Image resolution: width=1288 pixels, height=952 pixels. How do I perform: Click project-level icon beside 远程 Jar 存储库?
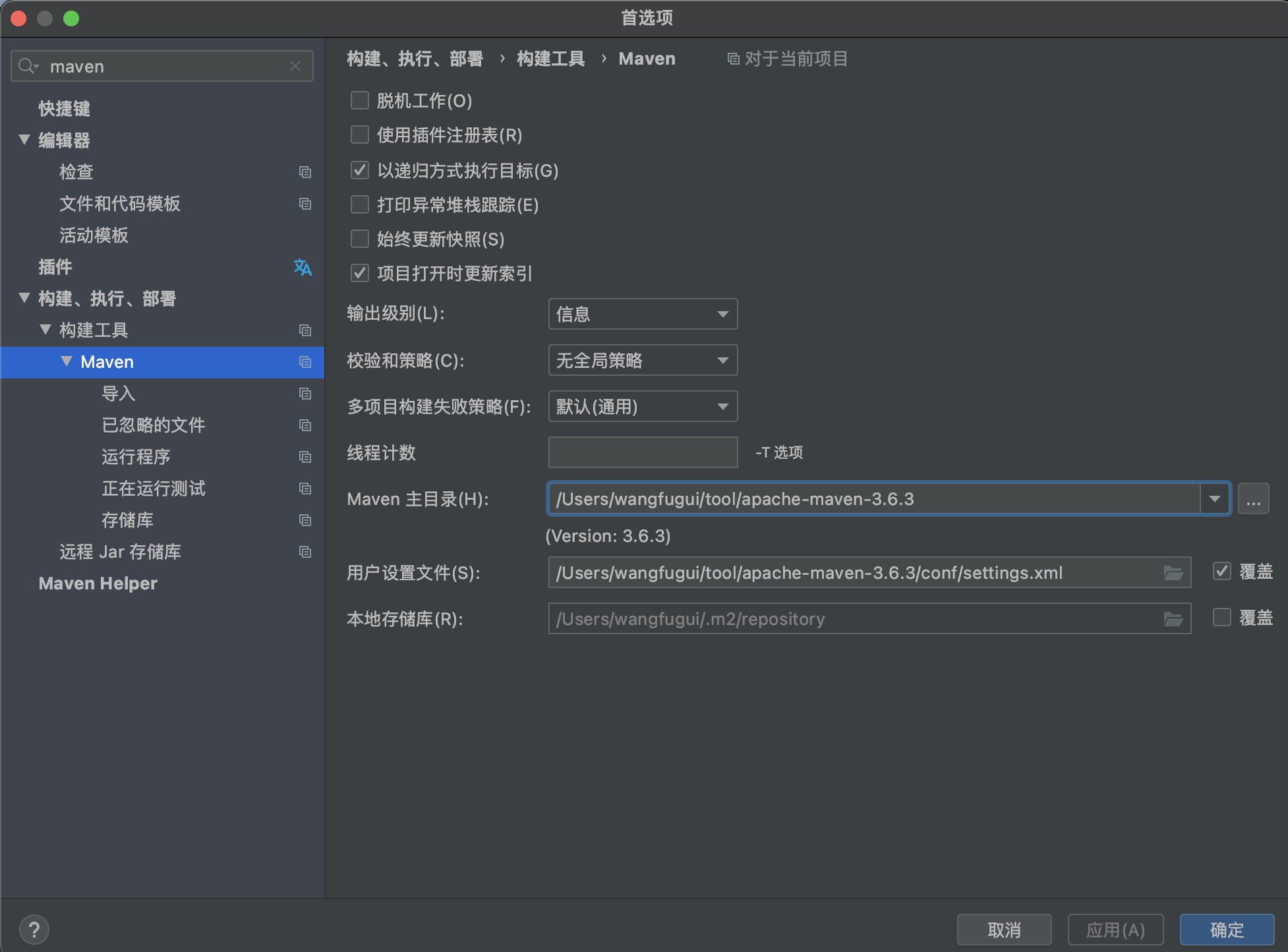click(x=305, y=552)
